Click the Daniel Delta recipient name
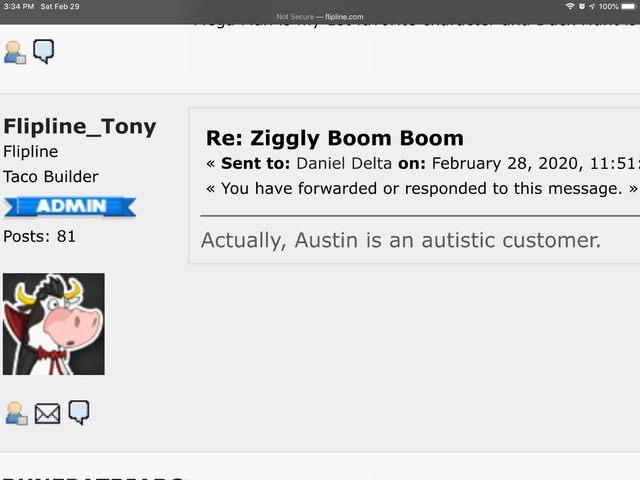Image resolution: width=640 pixels, height=480 pixels. [x=344, y=164]
